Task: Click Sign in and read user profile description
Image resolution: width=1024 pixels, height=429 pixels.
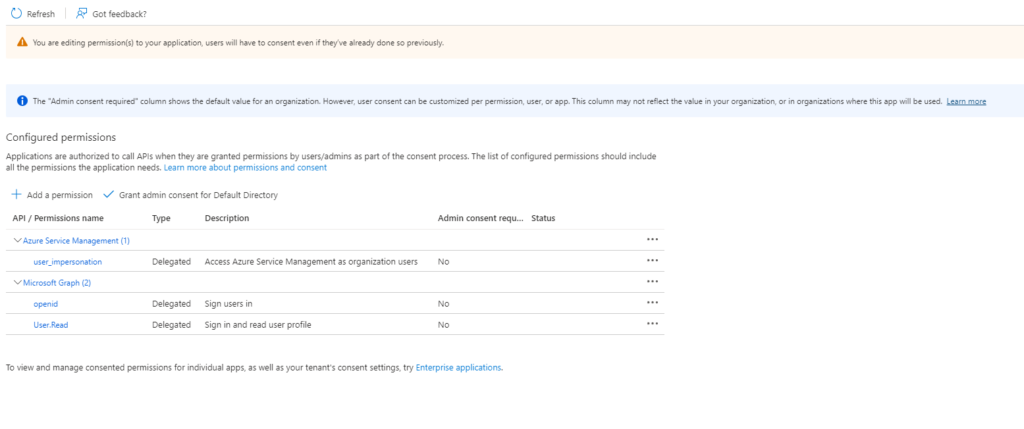Action: click(257, 325)
